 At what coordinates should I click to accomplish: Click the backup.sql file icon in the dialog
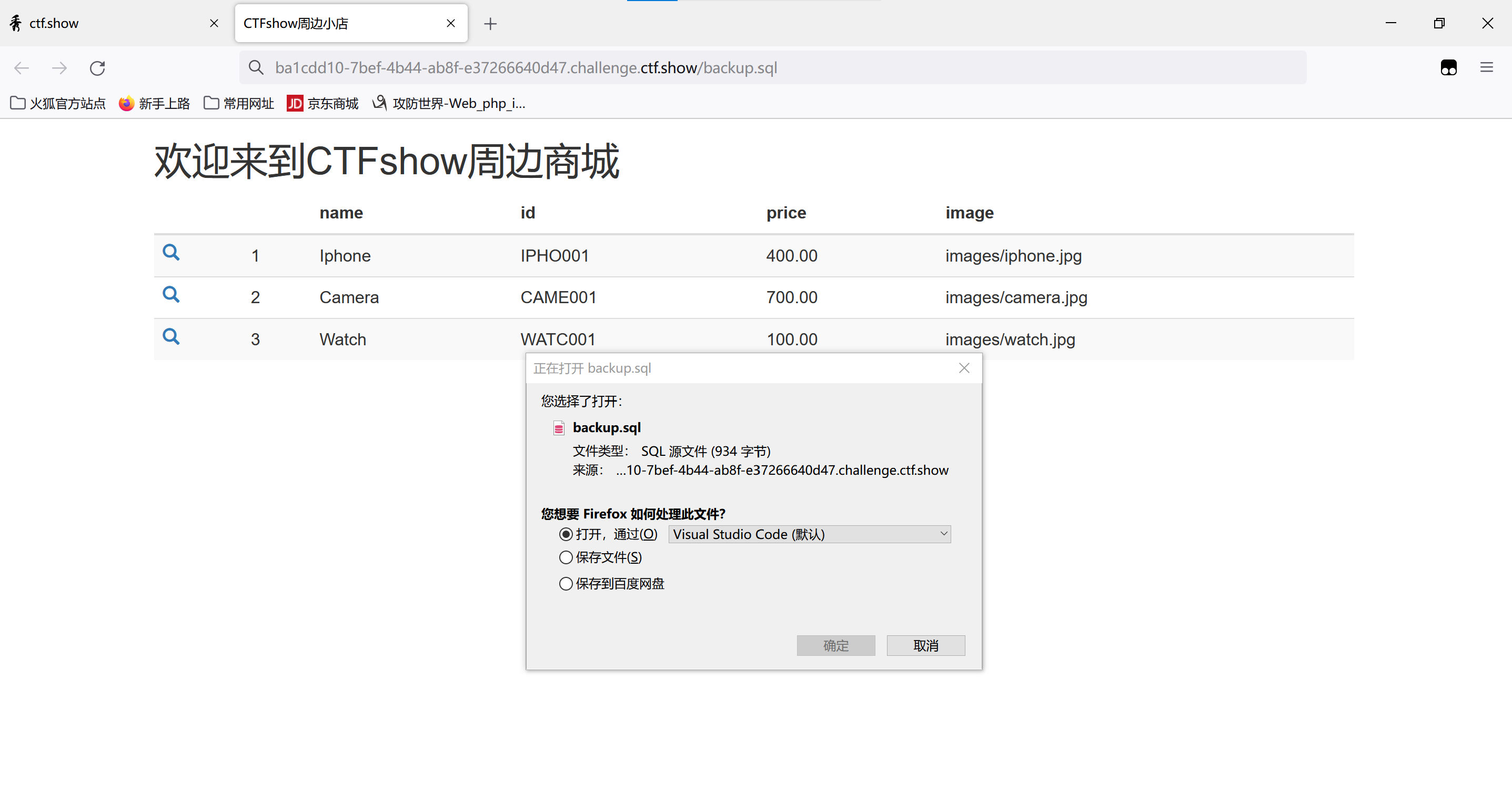(559, 428)
